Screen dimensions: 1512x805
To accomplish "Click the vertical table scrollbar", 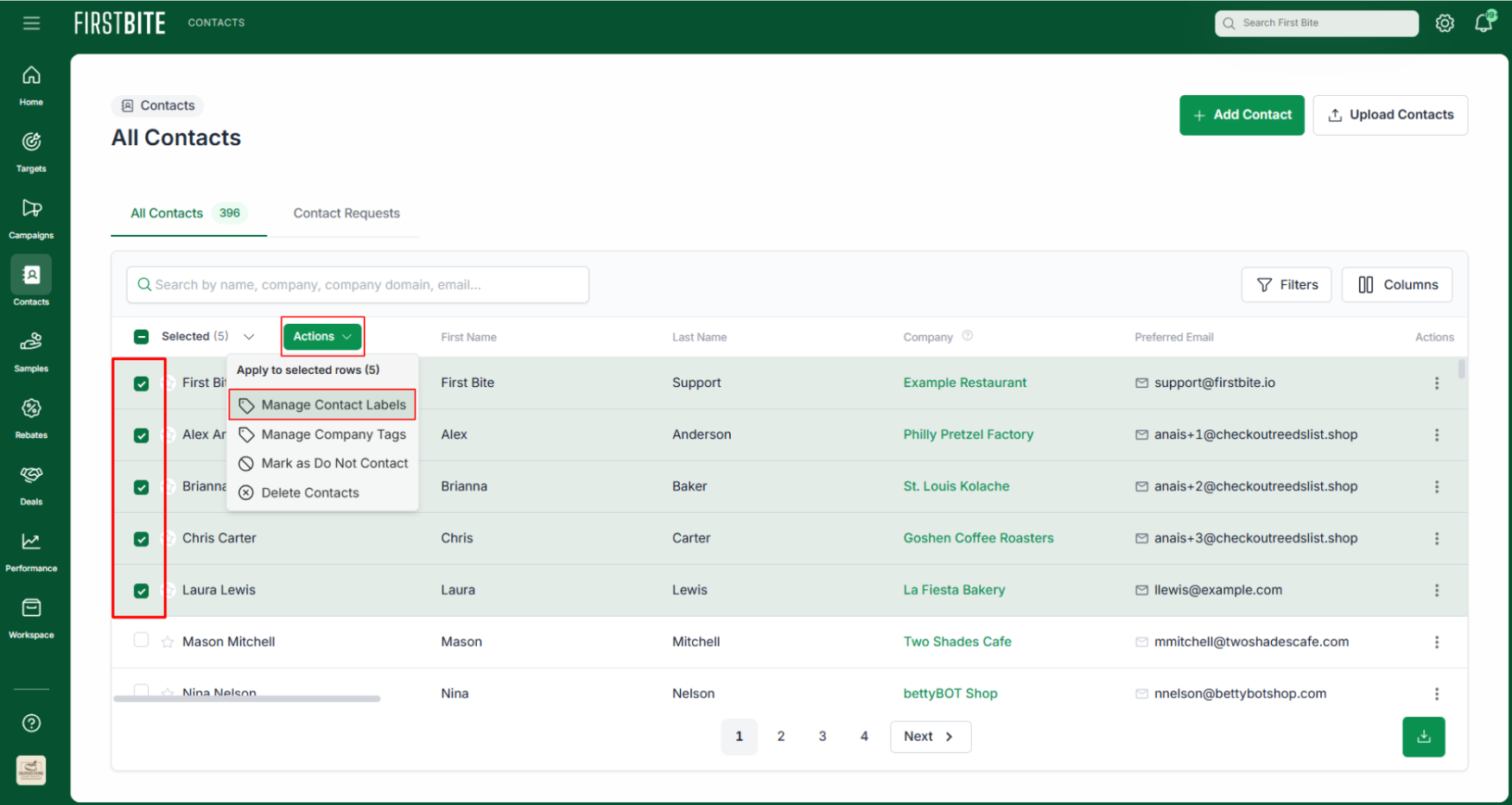I will coord(1462,370).
